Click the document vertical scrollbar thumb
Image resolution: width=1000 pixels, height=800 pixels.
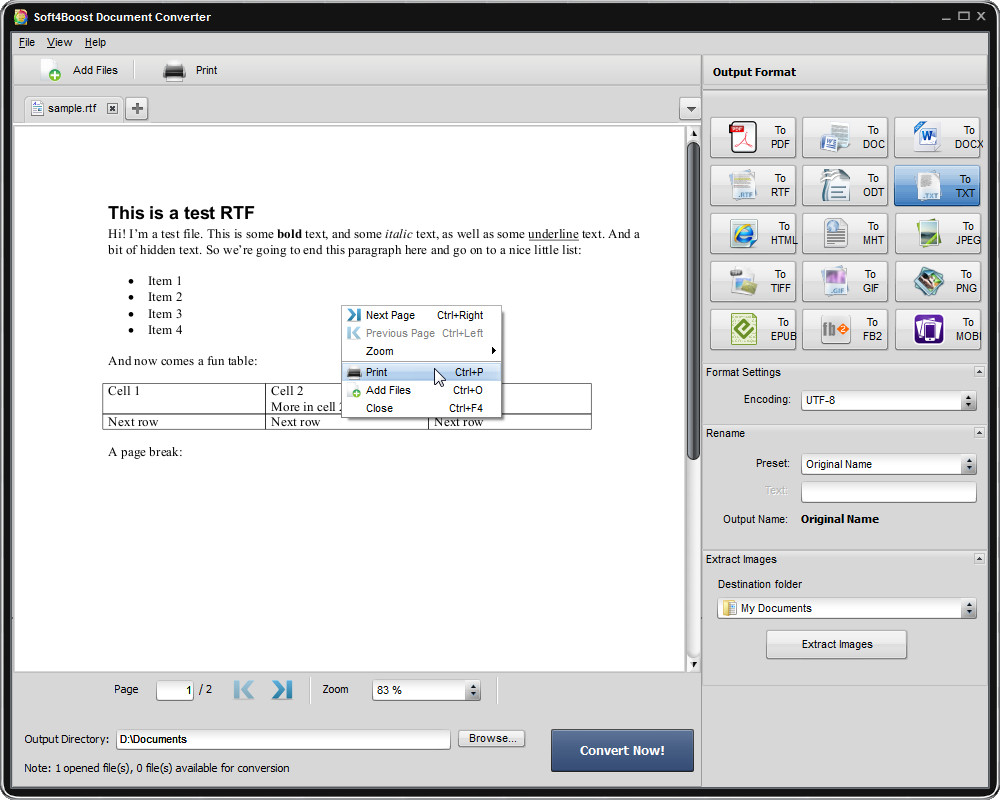point(693,300)
